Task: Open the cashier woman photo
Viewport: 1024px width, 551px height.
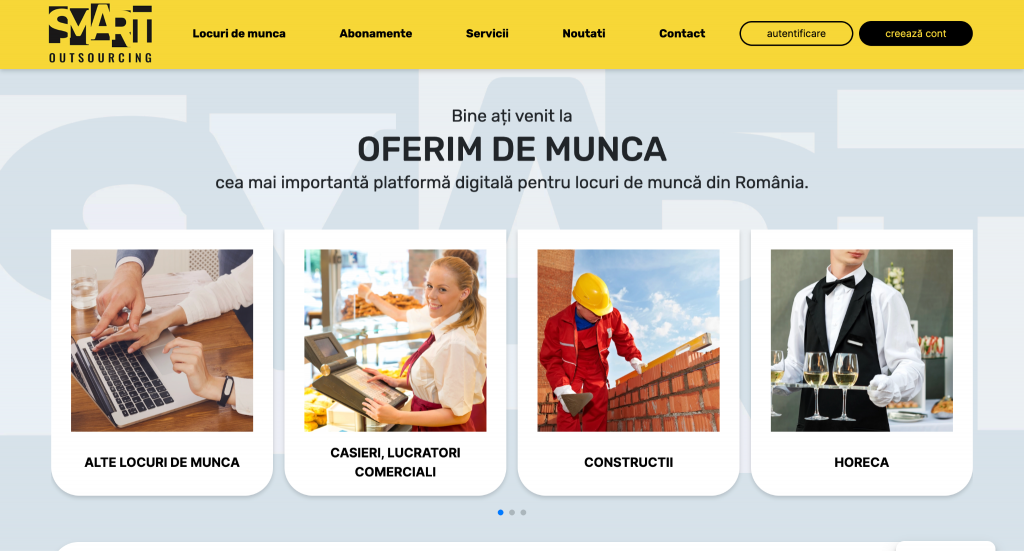Action: [x=395, y=340]
